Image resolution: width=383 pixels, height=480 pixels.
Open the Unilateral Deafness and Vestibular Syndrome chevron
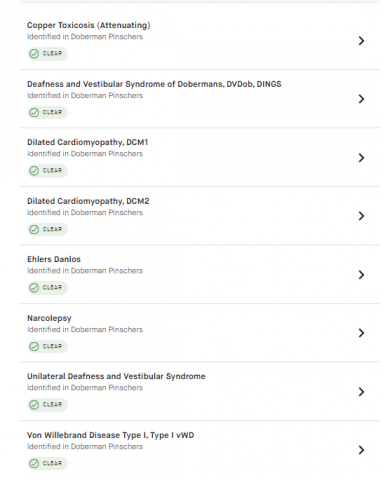(x=361, y=392)
